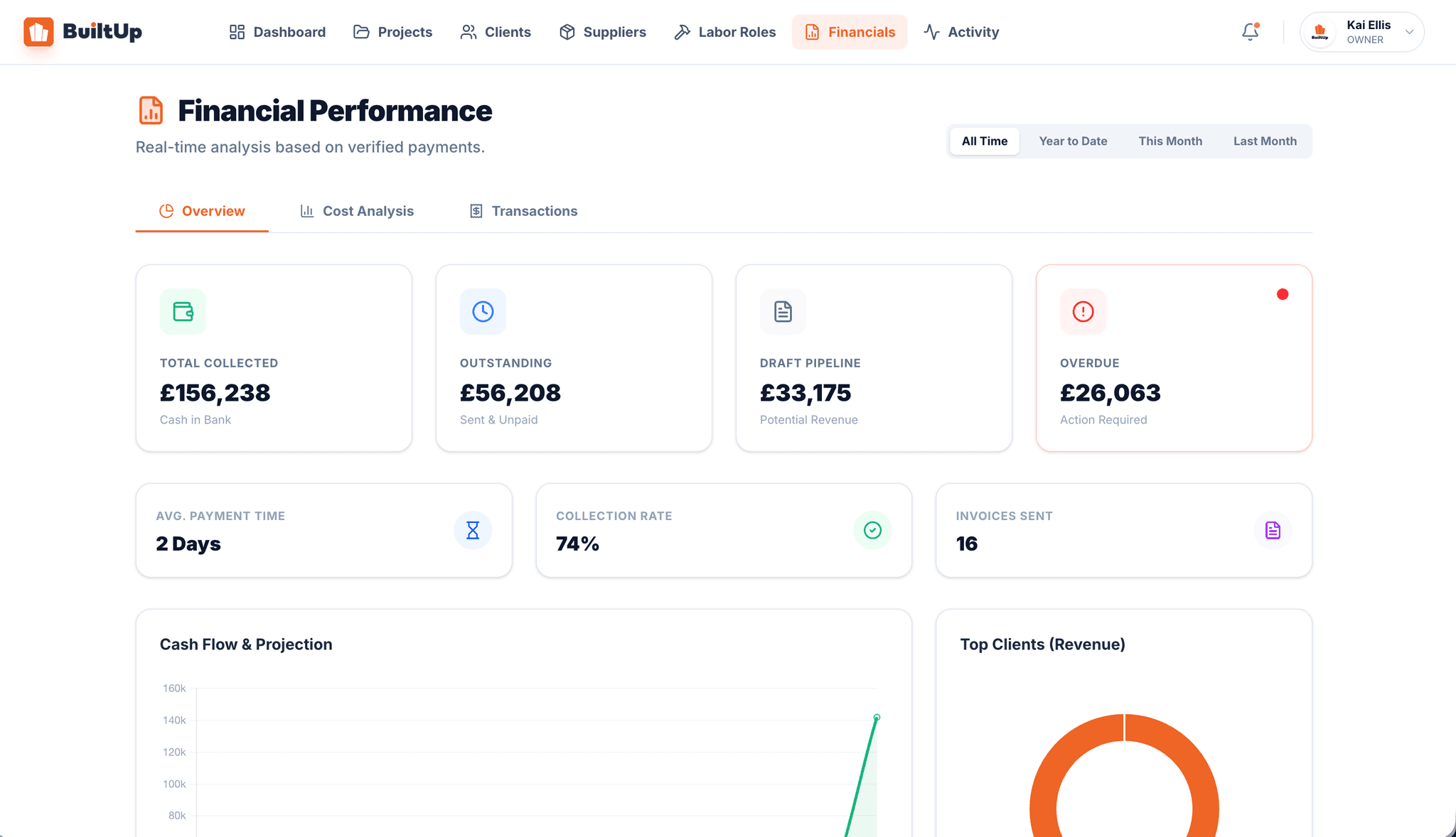Select the Last Month period option
This screenshot has width=1456, height=837.
click(x=1265, y=141)
